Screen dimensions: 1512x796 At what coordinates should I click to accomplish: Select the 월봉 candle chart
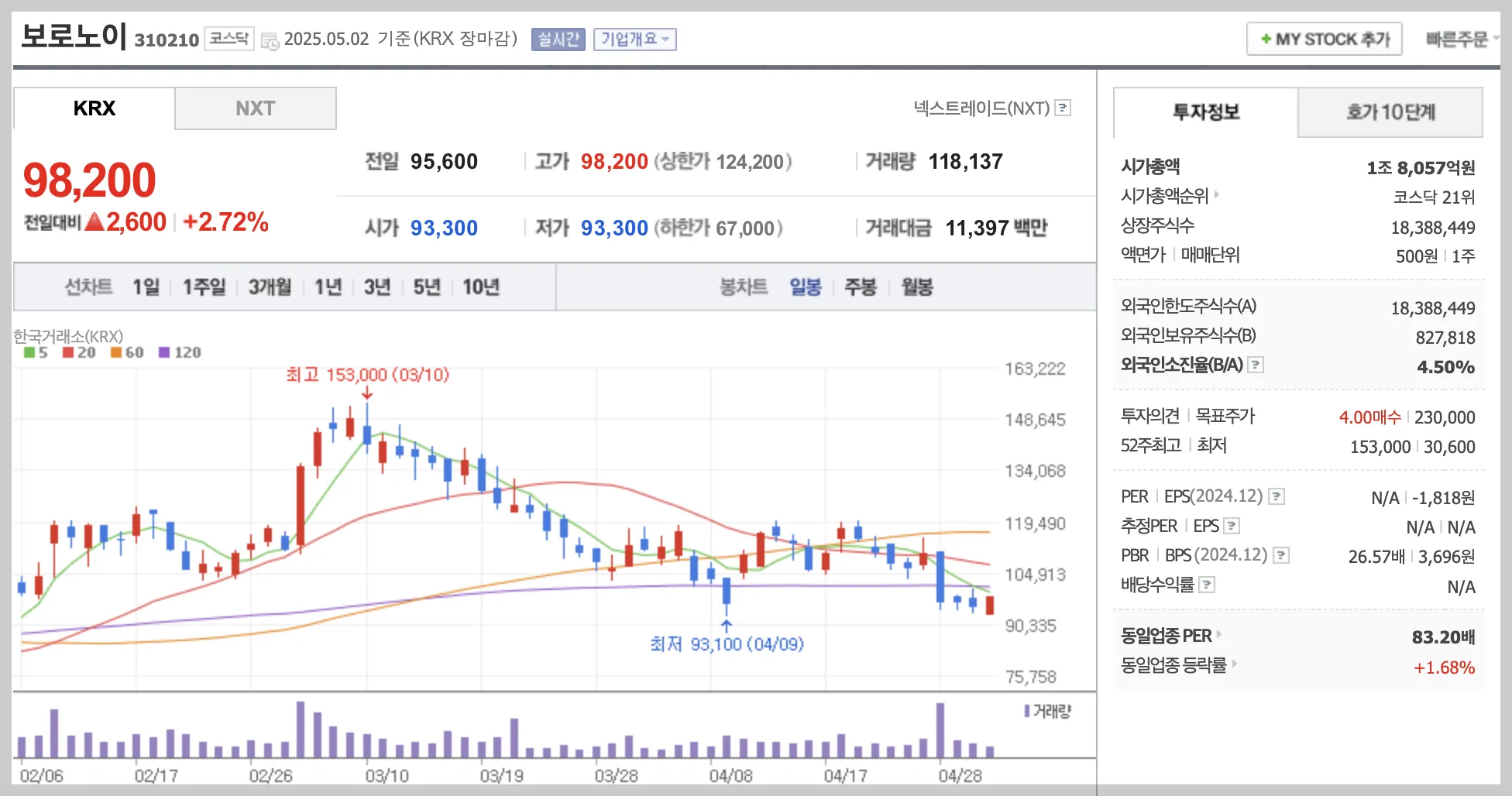click(x=917, y=287)
